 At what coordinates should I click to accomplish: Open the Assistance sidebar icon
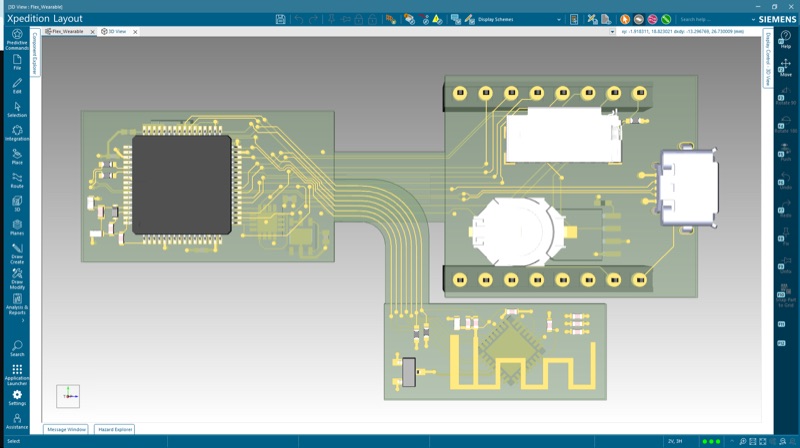pos(17,421)
